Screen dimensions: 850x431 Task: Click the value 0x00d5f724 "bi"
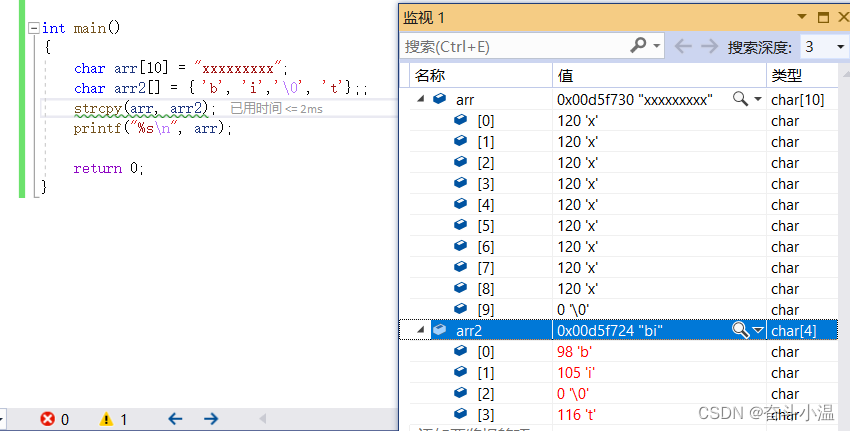point(610,331)
